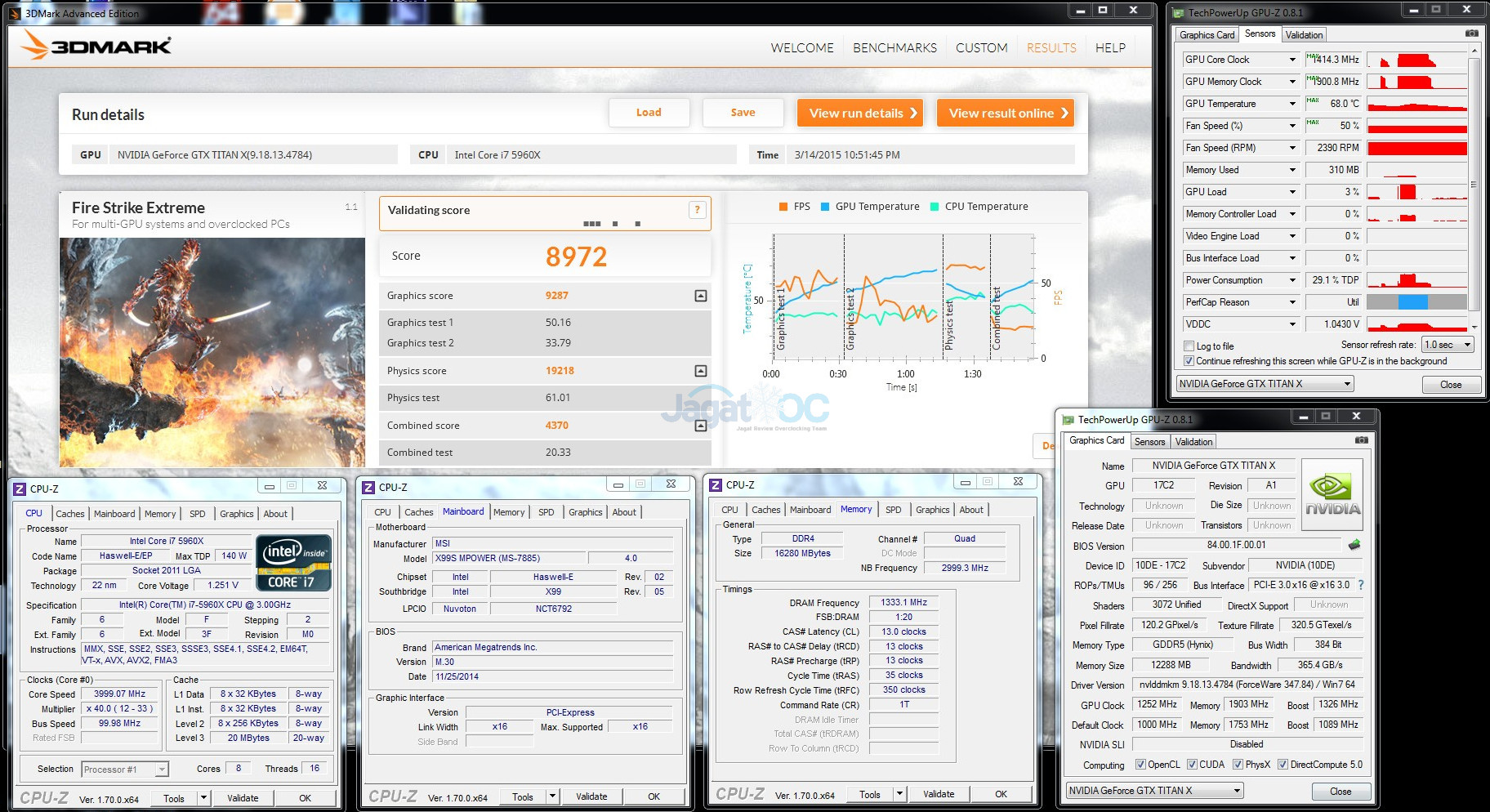Screen dimensions: 1490x812
Task: Open the GPU Core Clock sensor dropdown
Action: point(1292,60)
